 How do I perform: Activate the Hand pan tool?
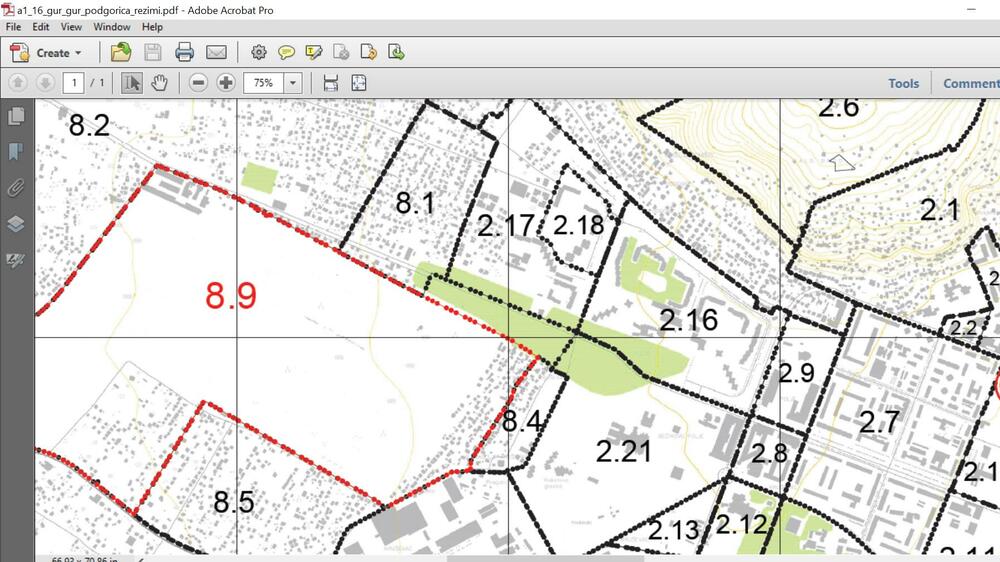[x=159, y=83]
